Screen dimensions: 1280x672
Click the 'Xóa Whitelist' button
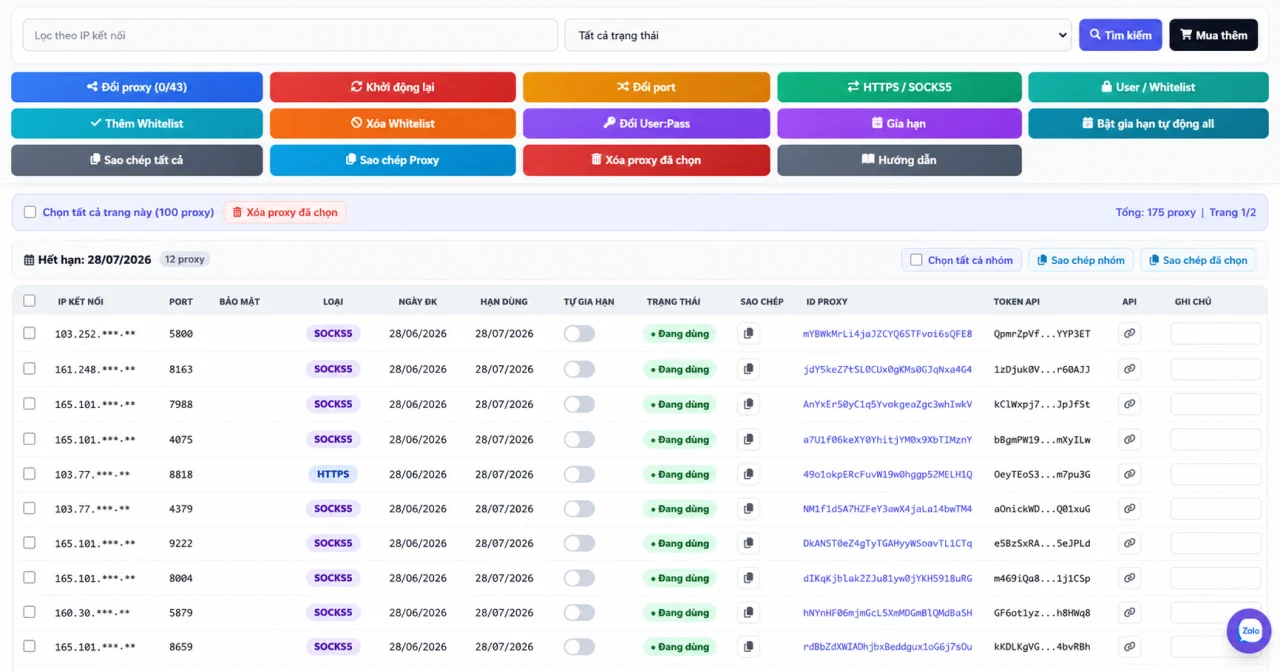pyautogui.click(x=393, y=123)
